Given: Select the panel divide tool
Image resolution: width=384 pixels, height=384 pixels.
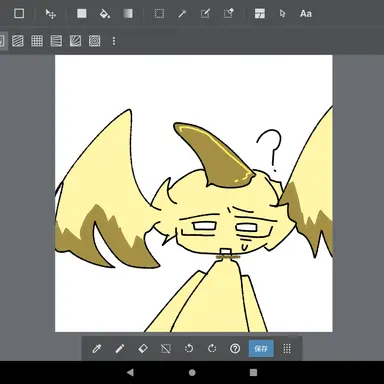Looking at the screenshot, I should click(x=260, y=14).
